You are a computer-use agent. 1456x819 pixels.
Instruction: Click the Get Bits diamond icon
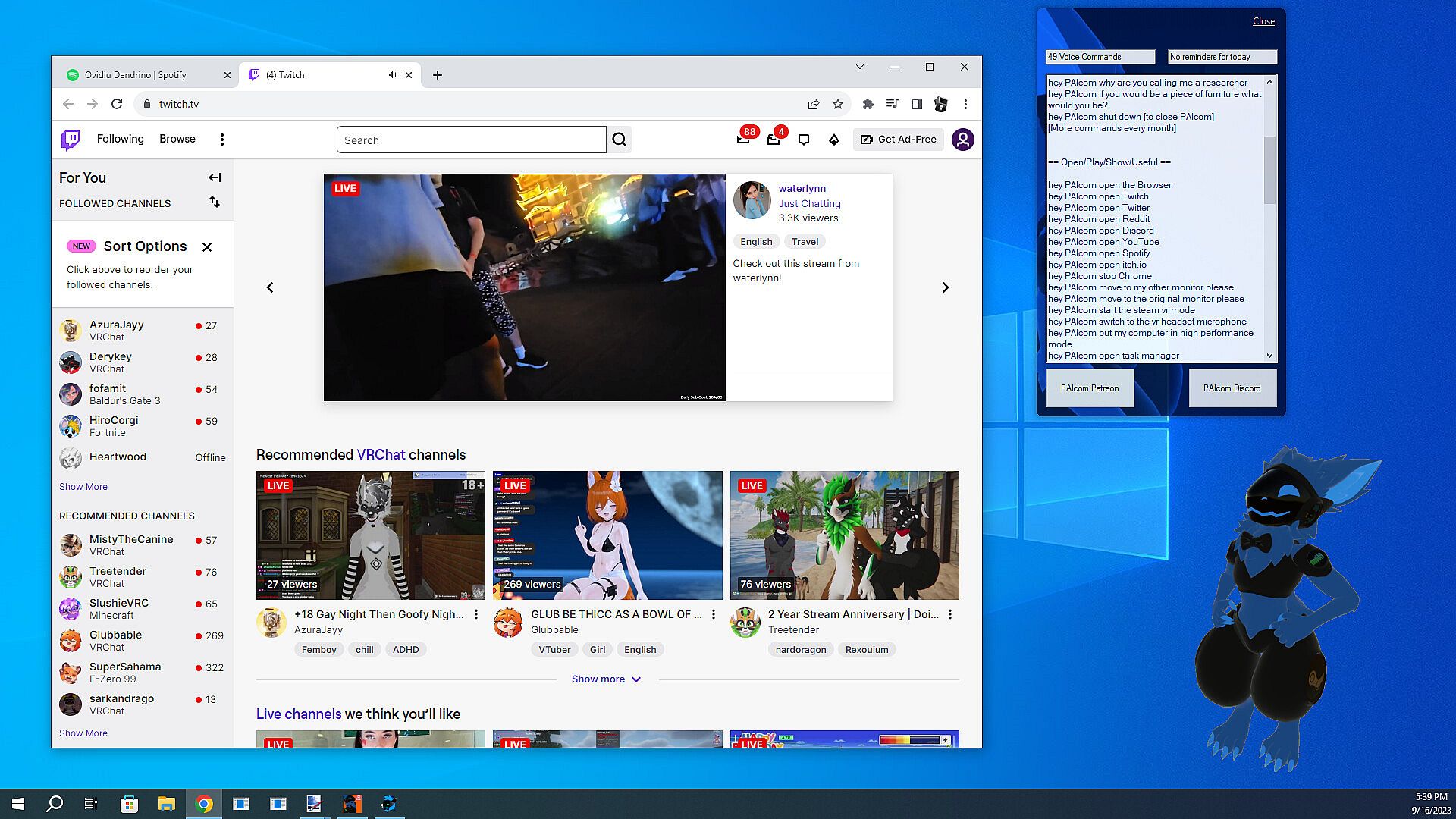tap(834, 140)
